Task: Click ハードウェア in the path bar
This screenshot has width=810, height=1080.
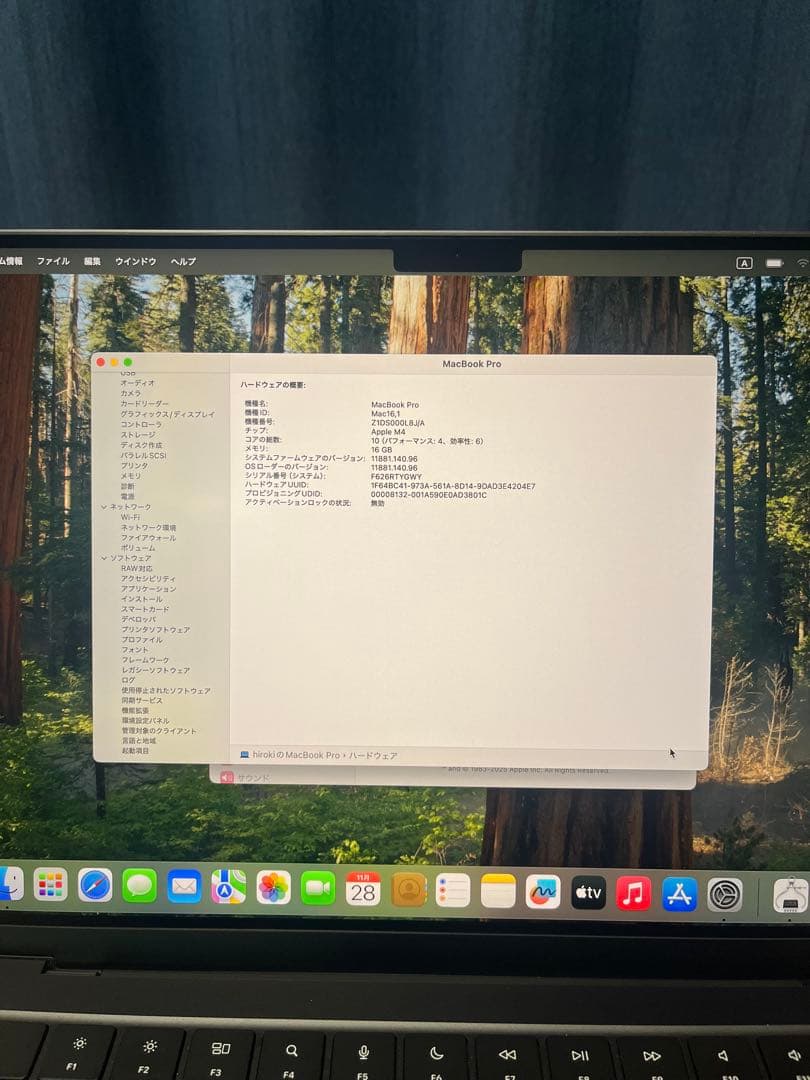Action: pos(373,756)
